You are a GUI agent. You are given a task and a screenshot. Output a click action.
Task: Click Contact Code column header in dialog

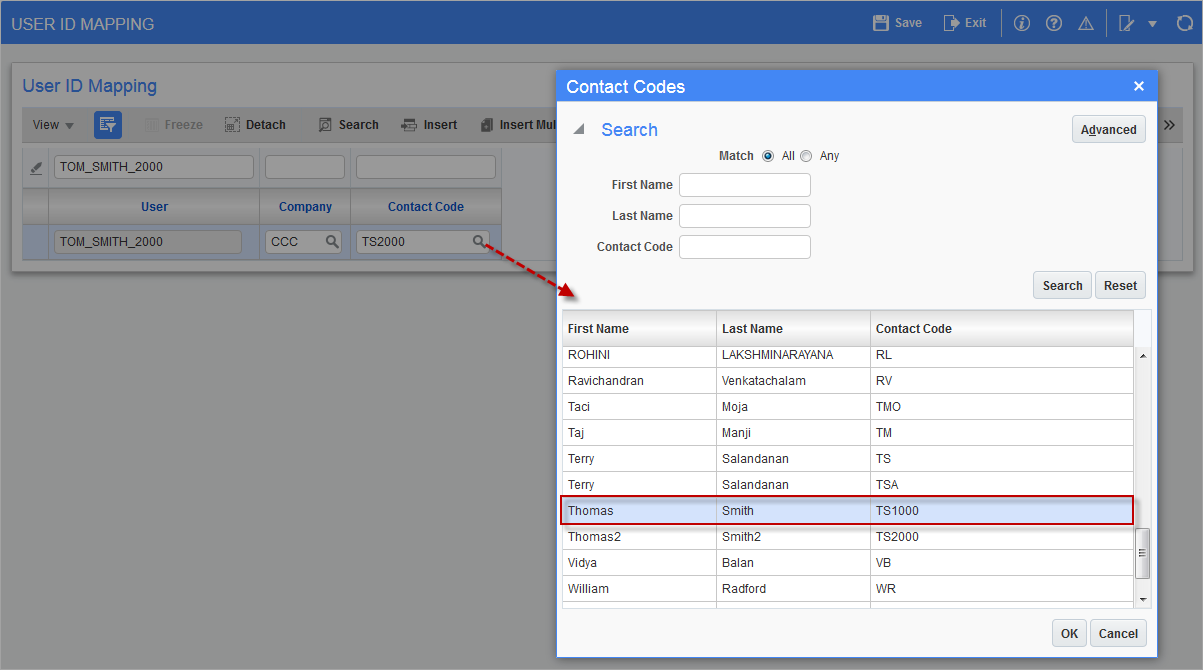coord(1002,328)
